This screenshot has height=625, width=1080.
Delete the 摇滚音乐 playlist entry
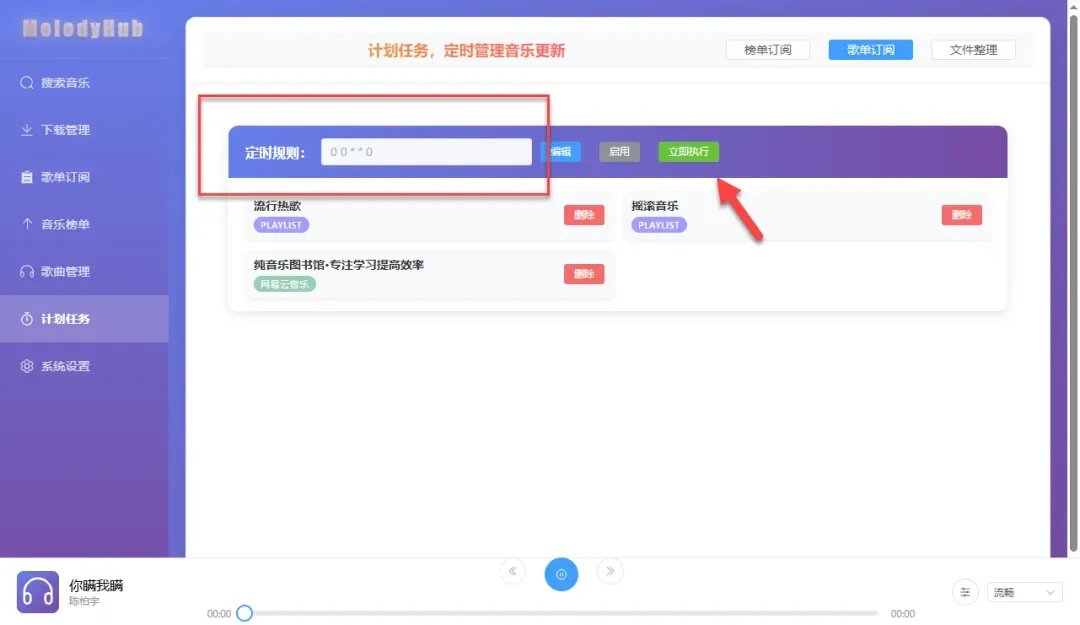coord(961,215)
